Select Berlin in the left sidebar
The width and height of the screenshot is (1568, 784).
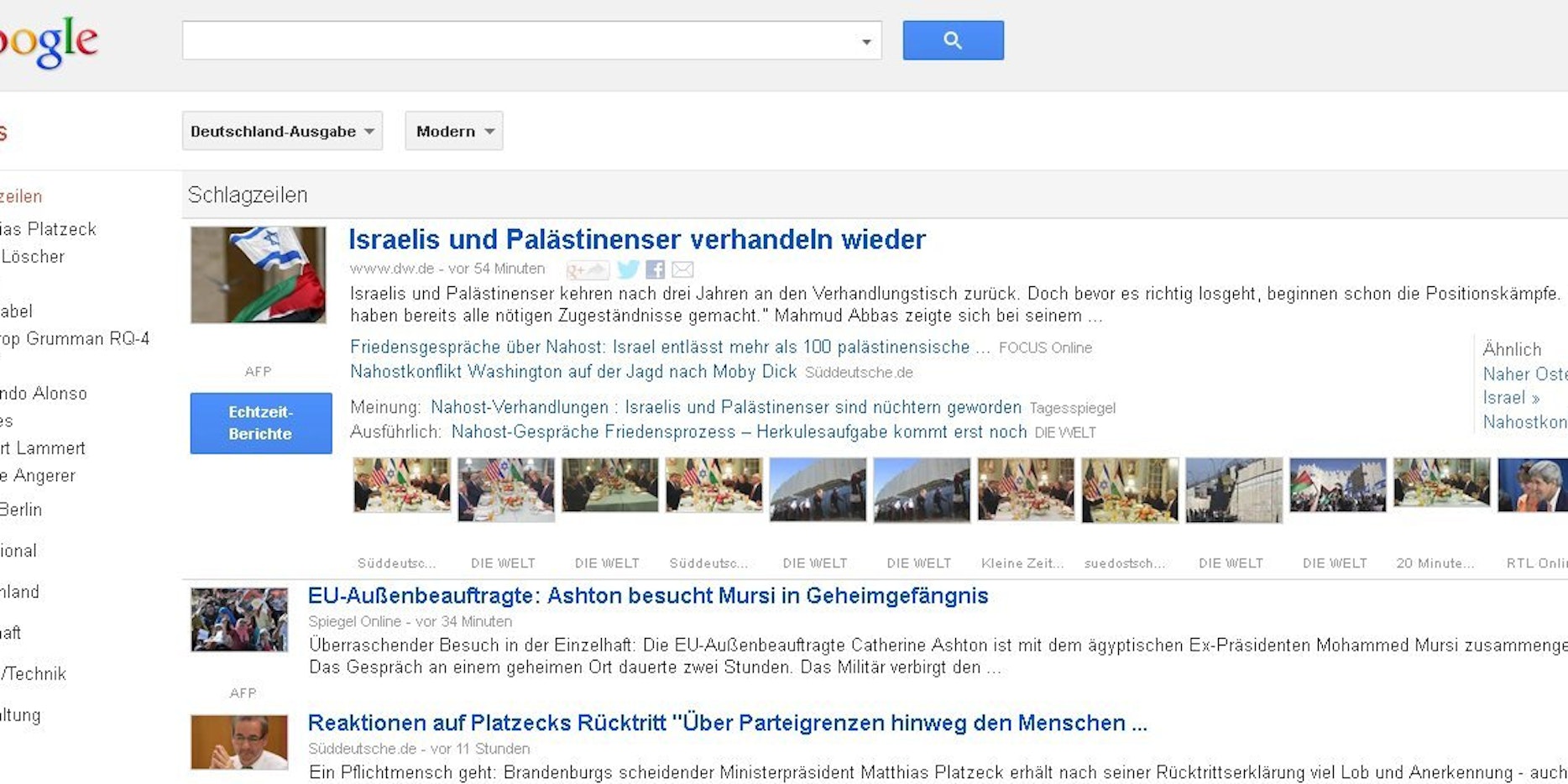(21, 510)
